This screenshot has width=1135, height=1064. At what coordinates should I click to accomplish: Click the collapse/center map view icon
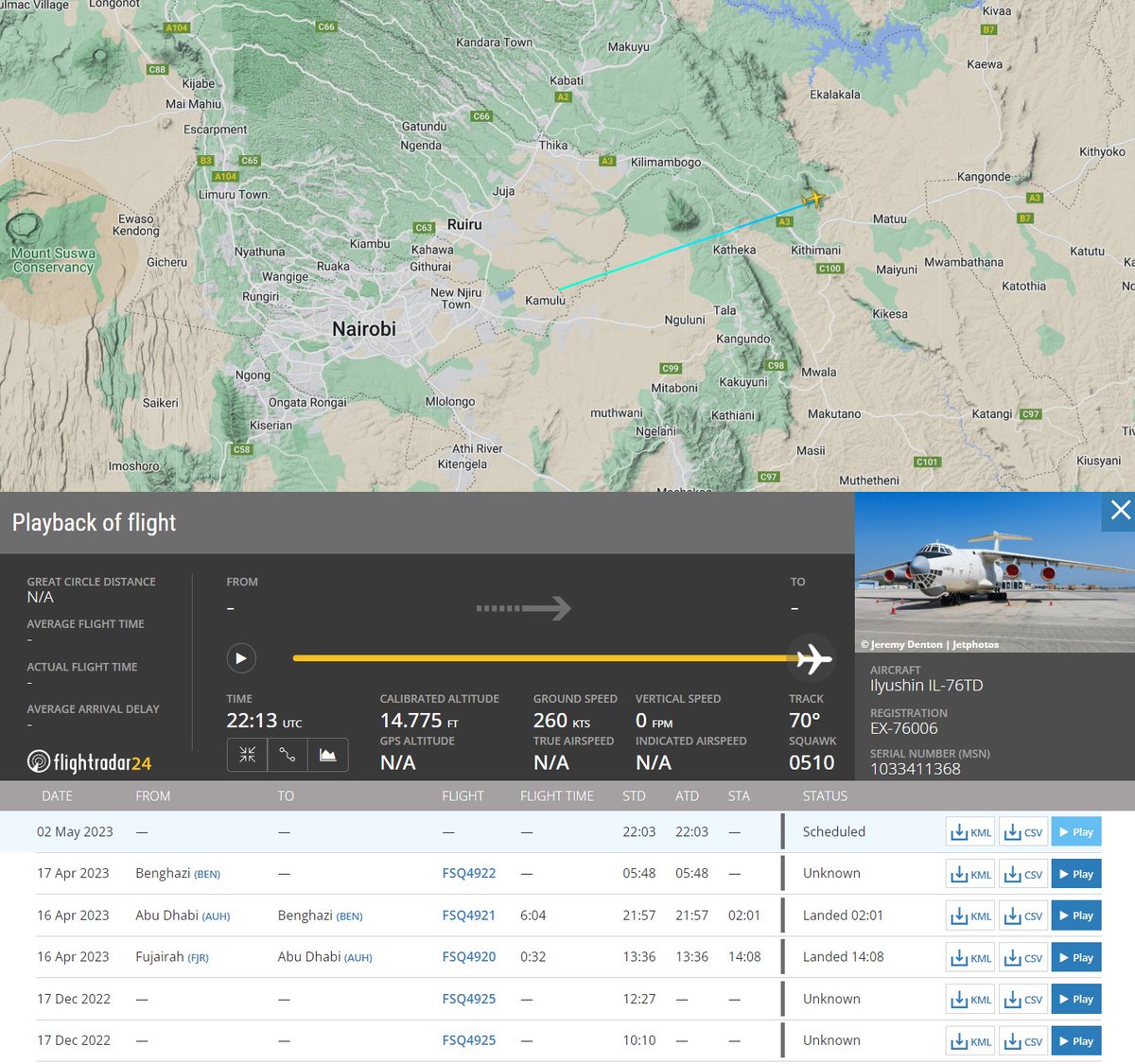click(x=248, y=755)
